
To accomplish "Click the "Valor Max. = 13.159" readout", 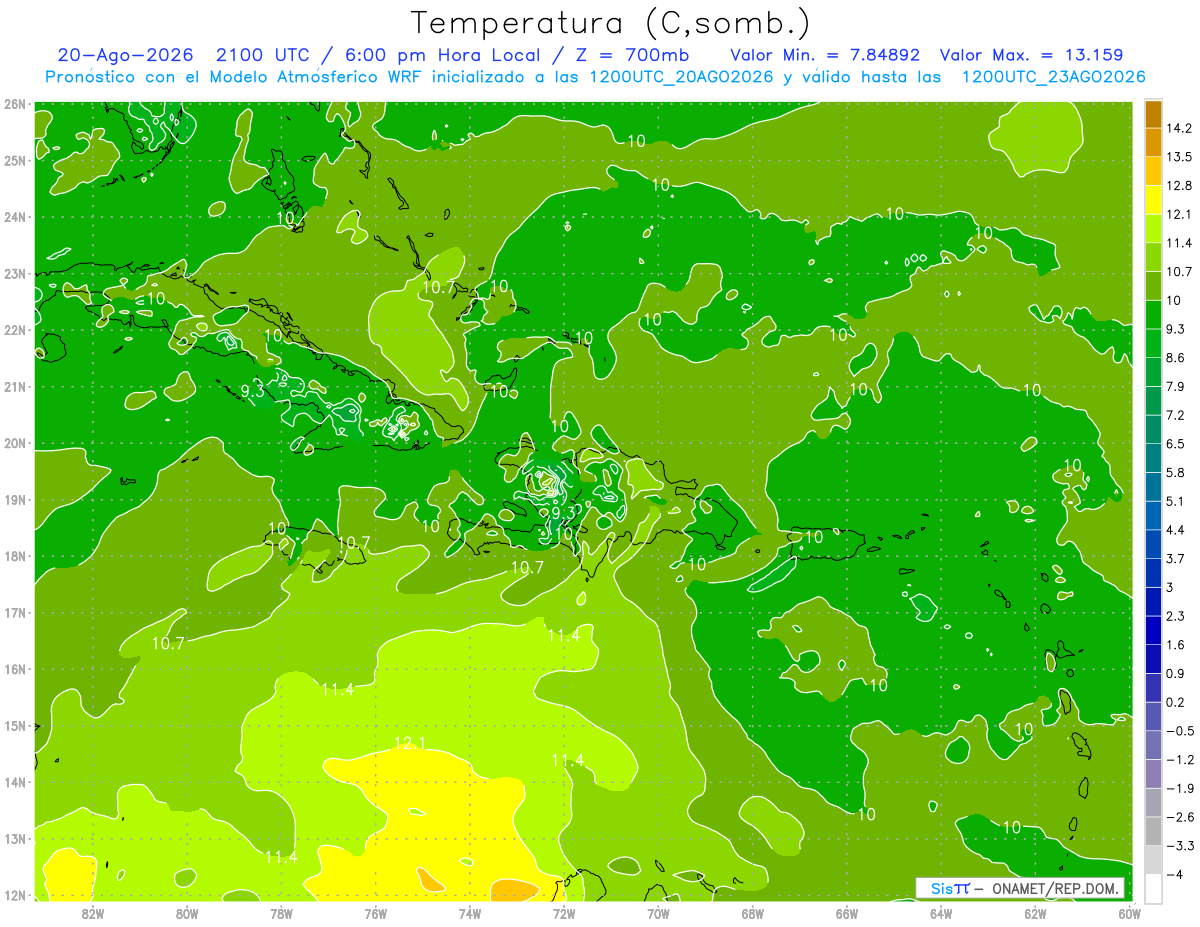I will pyautogui.click(x=1032, y=55).
